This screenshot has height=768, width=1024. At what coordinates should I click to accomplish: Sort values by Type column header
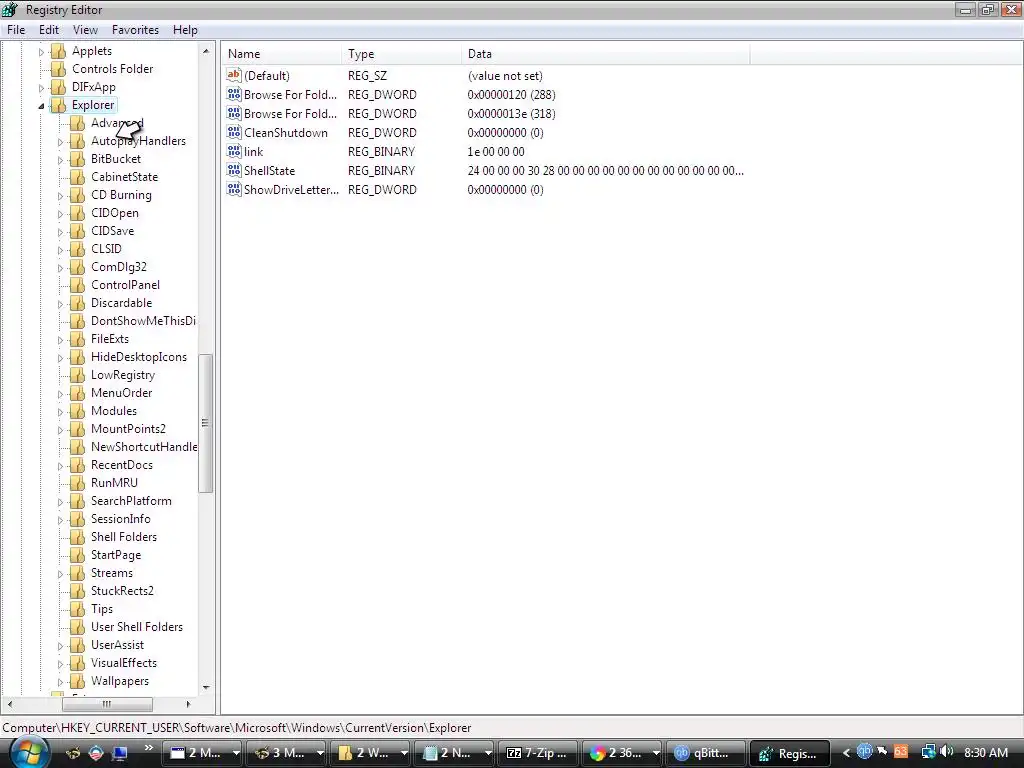(402, 54)
